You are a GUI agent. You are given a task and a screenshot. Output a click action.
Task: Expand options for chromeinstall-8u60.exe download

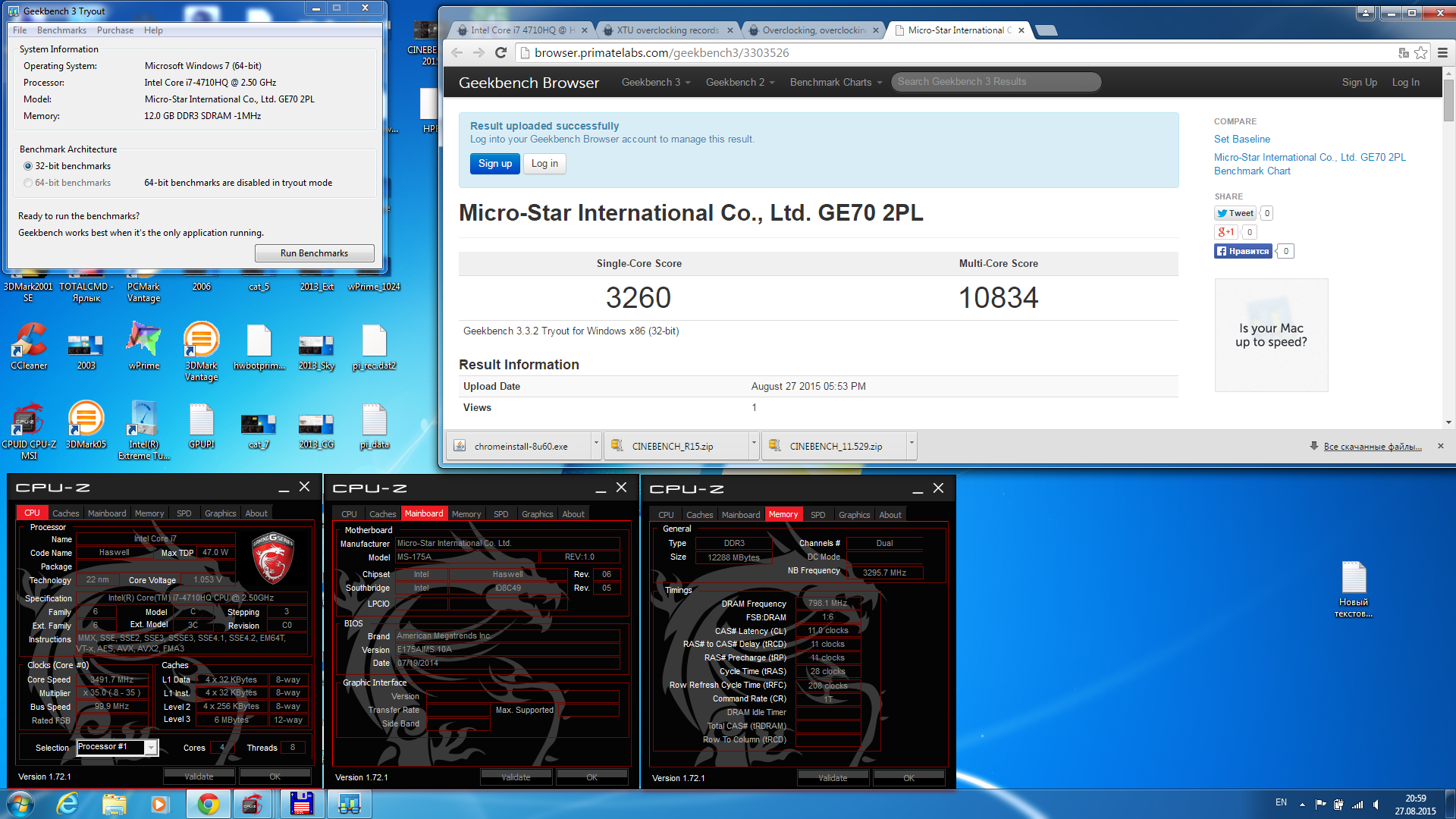click(x=595, y=446)
